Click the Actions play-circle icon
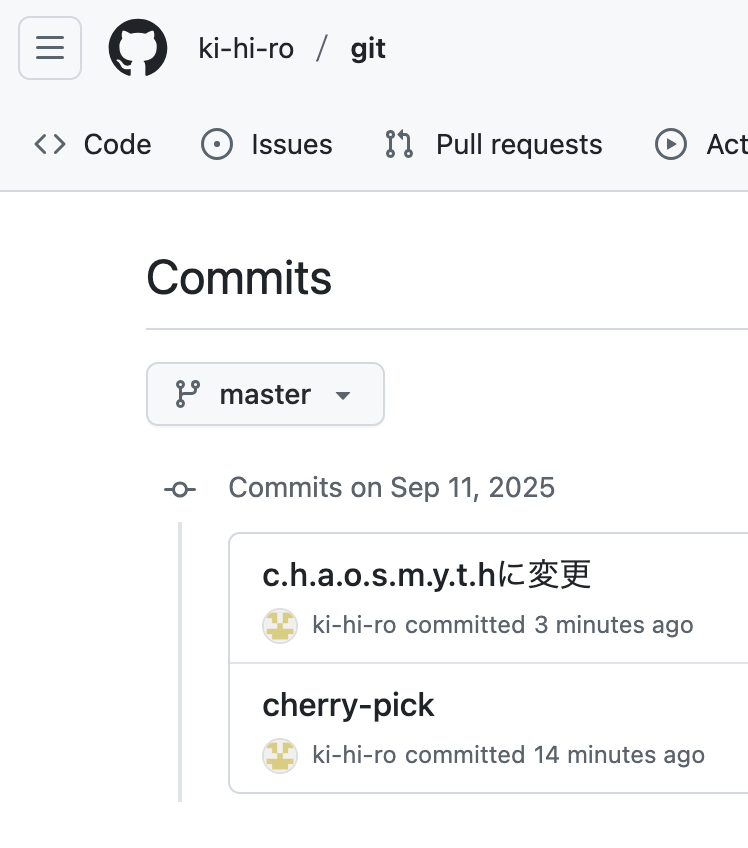The width and height of the screenshot is (748, 848). click(671, 144)
